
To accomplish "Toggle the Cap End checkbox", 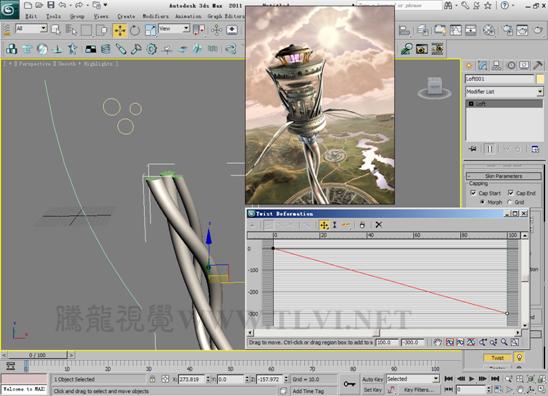I will [511, 193].
